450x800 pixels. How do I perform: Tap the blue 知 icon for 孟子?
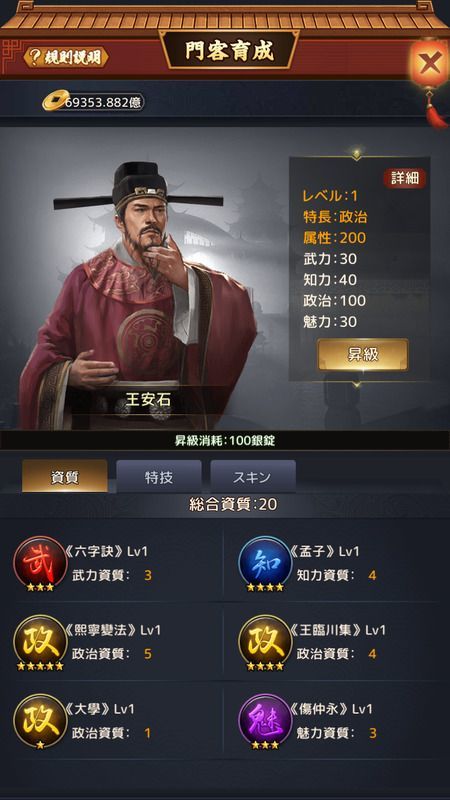pyautogui.click(x=265, y=563)
